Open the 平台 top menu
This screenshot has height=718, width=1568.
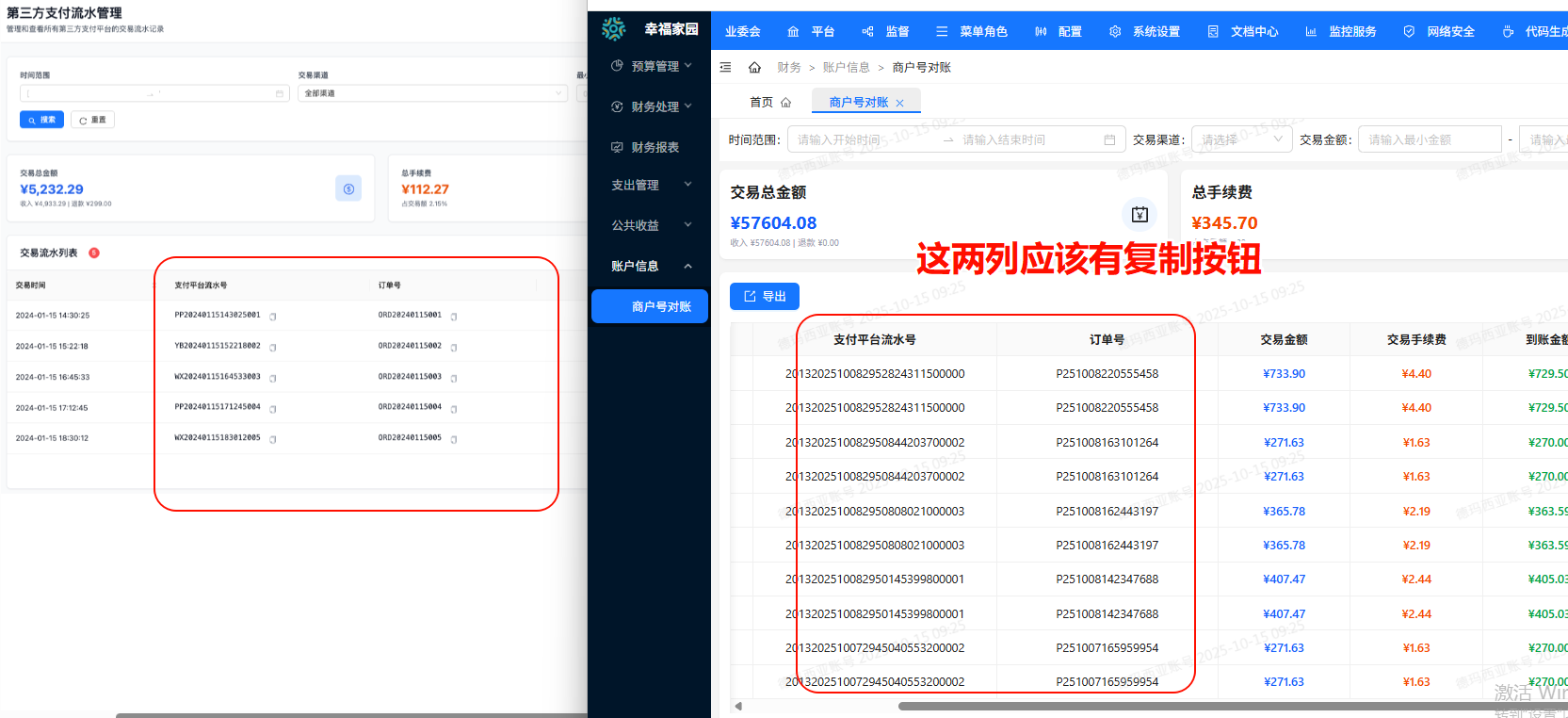pyautogui.click(x=811, y=31)
